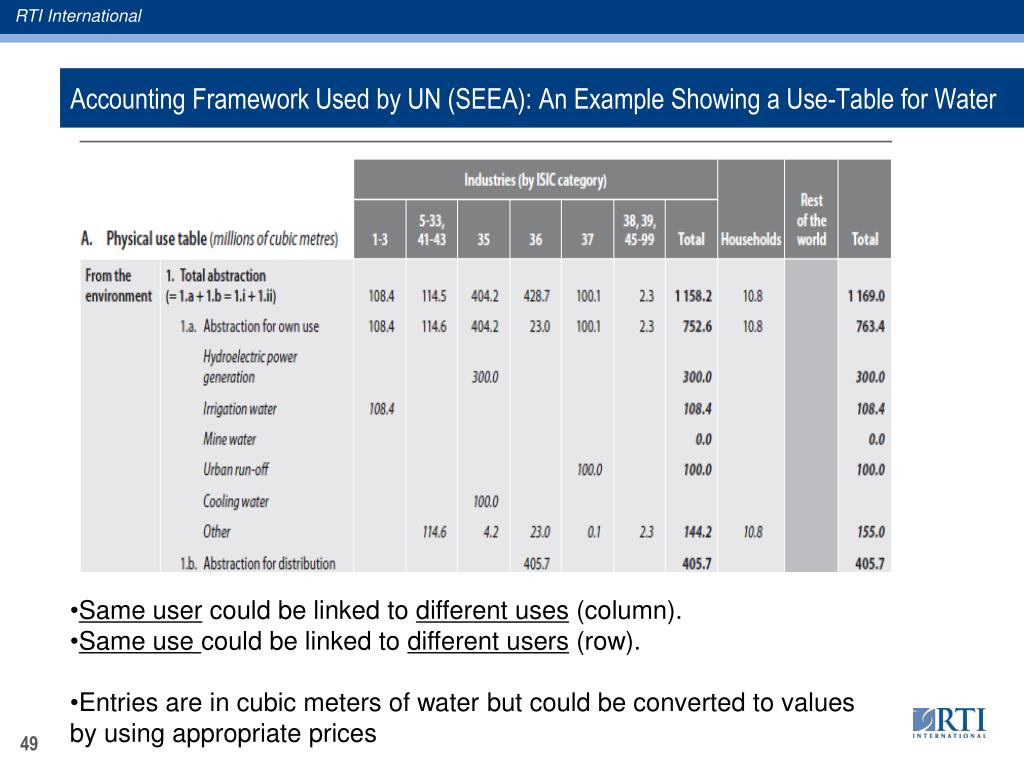Image resolution: width=1024 pixels, height=768 pixels.
Task: Click the underlined 'different uses' text
Action: pos(492,610)
